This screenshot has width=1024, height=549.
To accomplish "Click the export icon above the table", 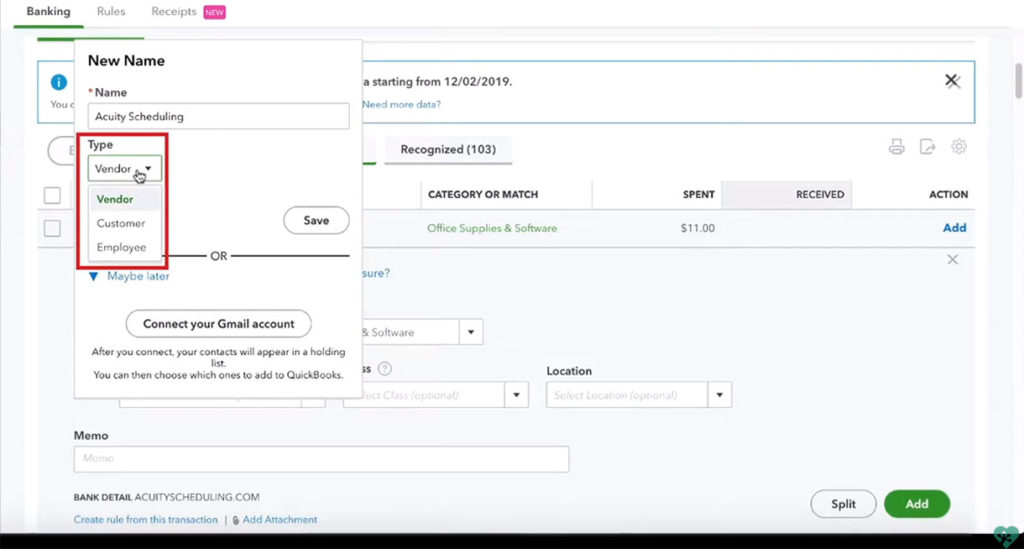I will pos(928,147).
